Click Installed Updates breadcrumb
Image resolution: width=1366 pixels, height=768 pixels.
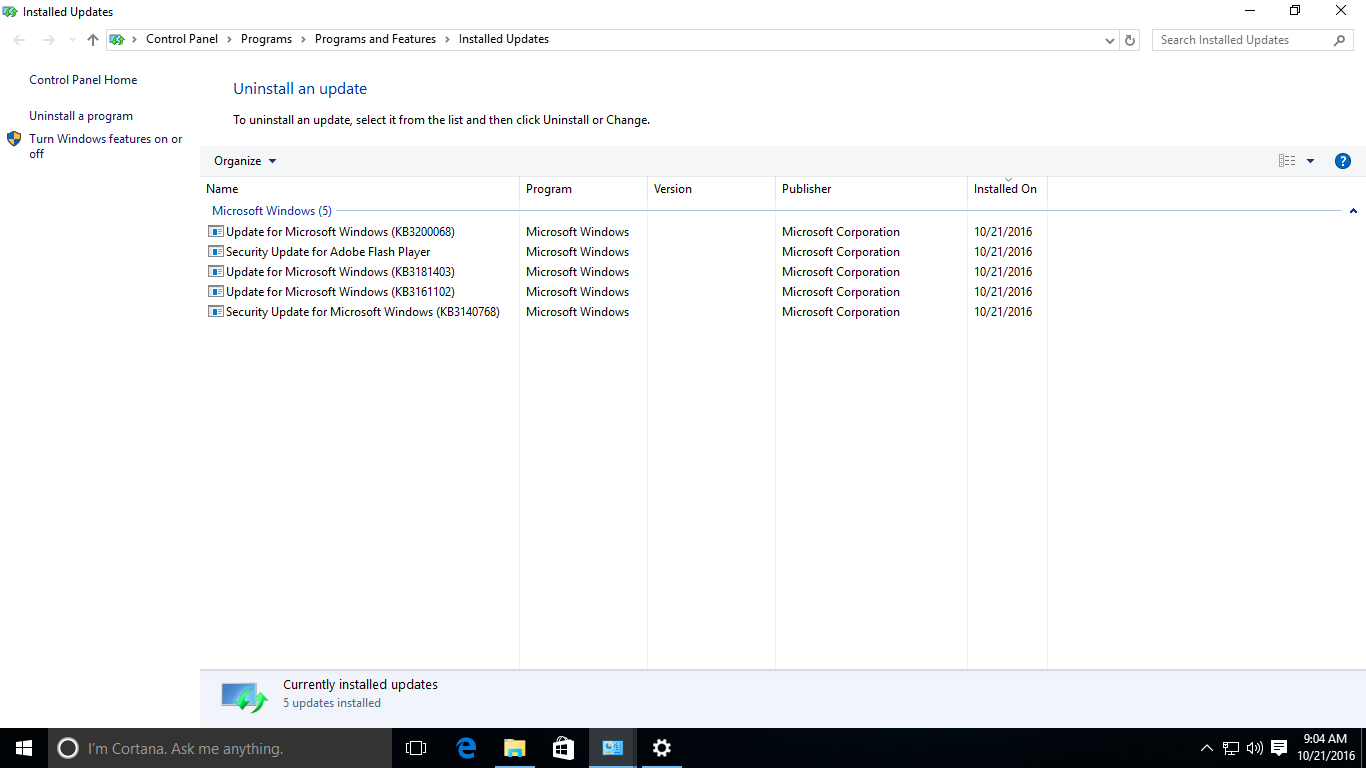point(504,39)
